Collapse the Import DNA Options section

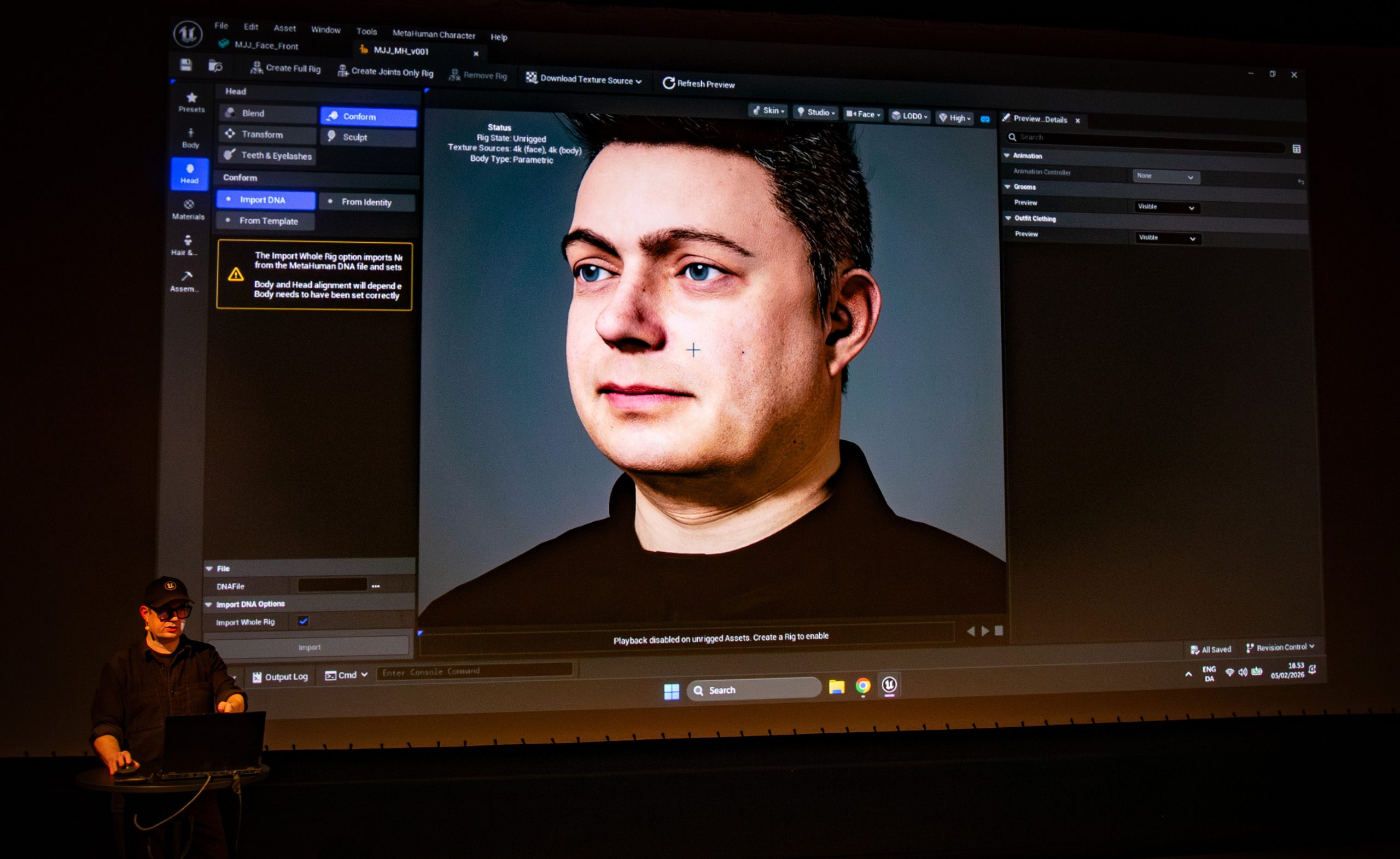[208, 605]
